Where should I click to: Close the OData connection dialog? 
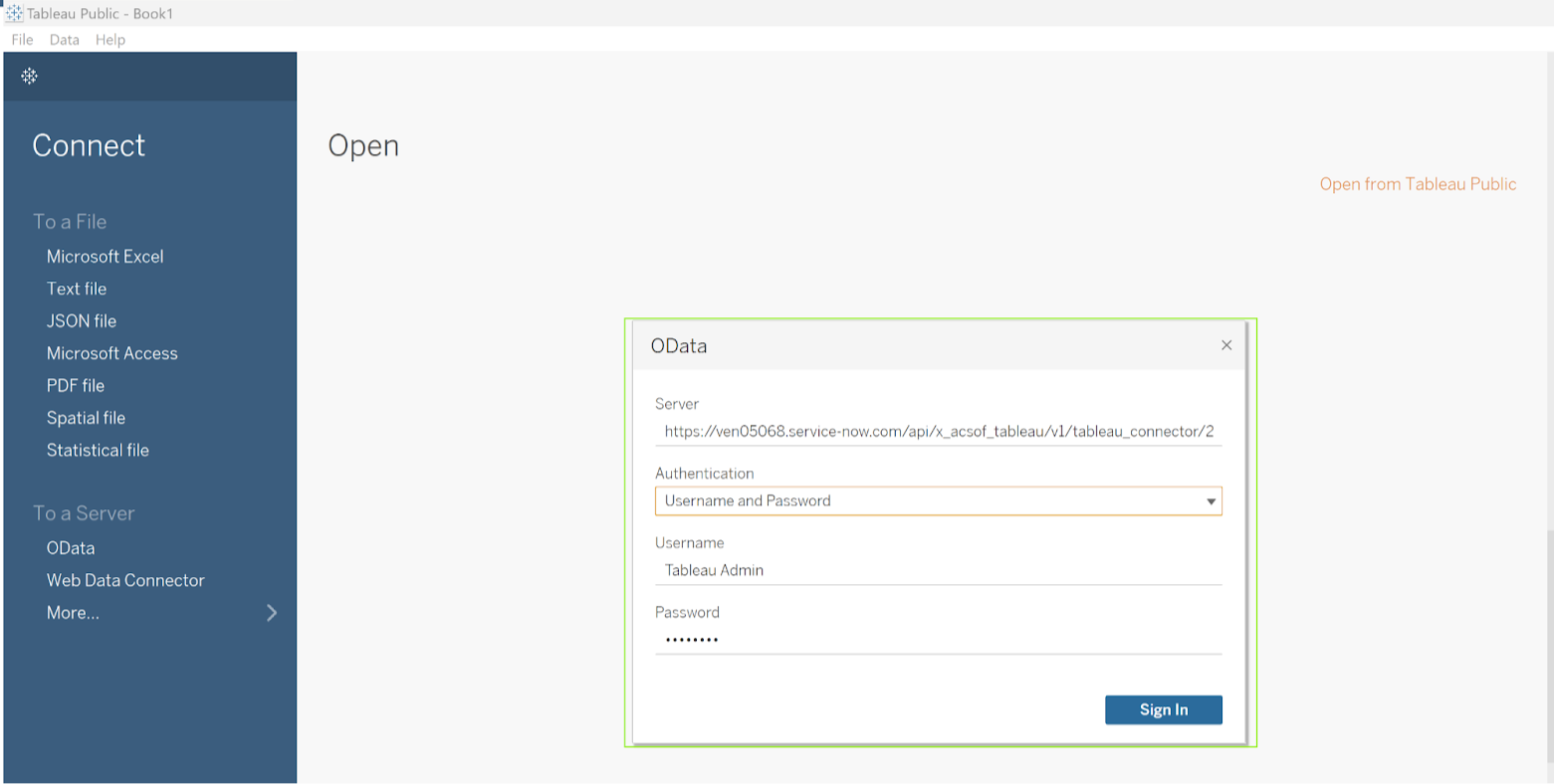tap(1225, 344)
